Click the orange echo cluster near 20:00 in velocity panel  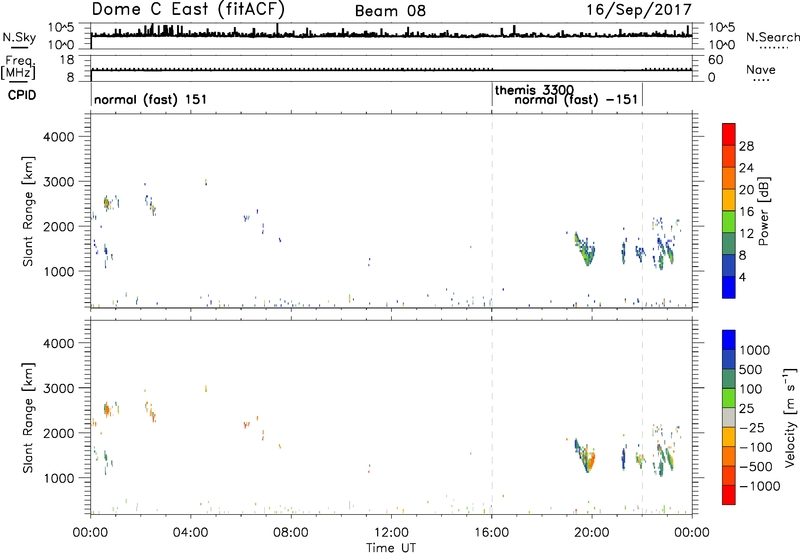coord(590,461)
